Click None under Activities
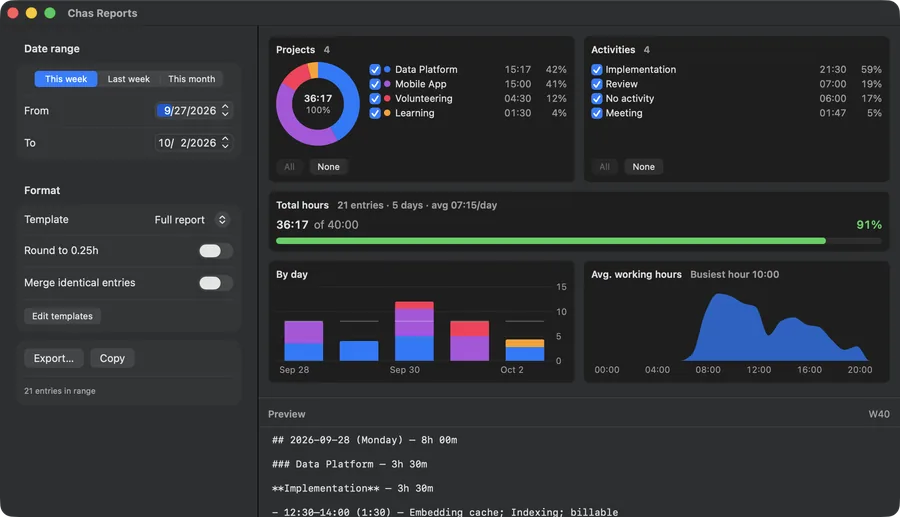This screenshot has height=517, width=900. (643, 167)
